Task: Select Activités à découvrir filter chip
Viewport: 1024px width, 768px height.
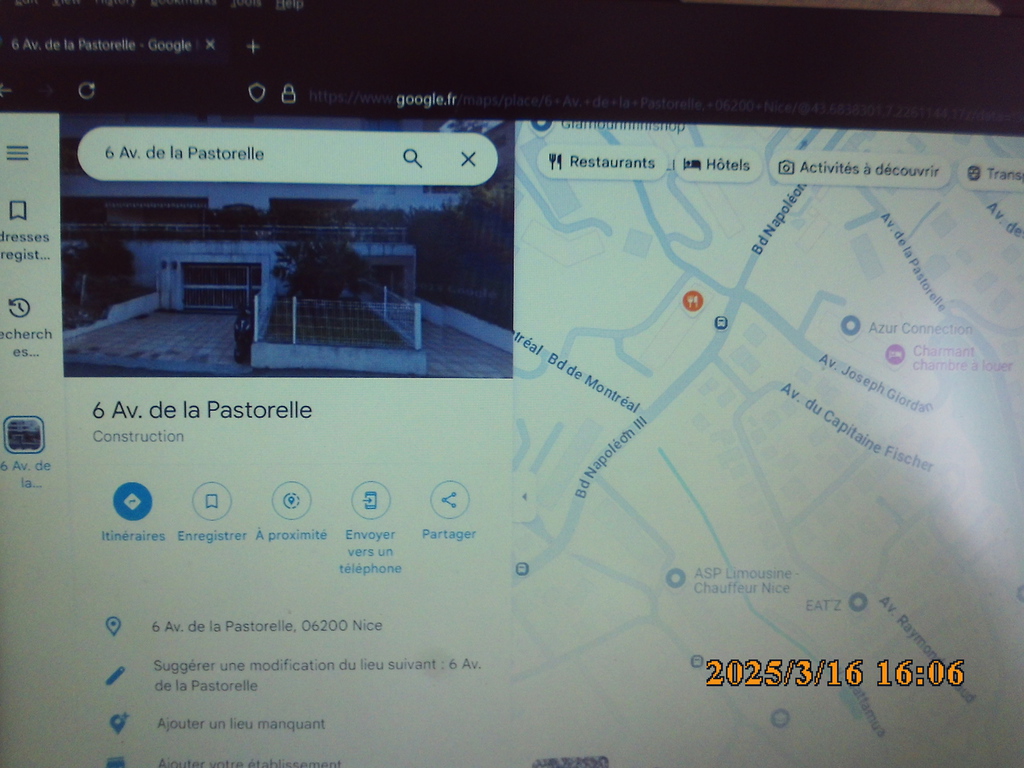Action: tap(859, 169)
